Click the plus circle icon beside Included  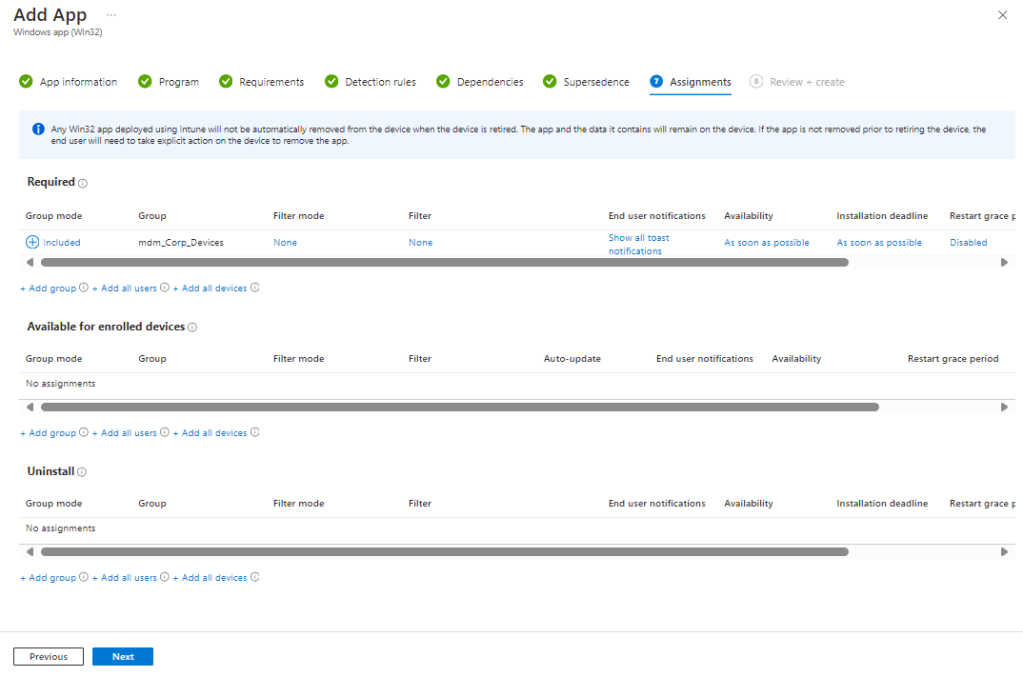[32, 242]
